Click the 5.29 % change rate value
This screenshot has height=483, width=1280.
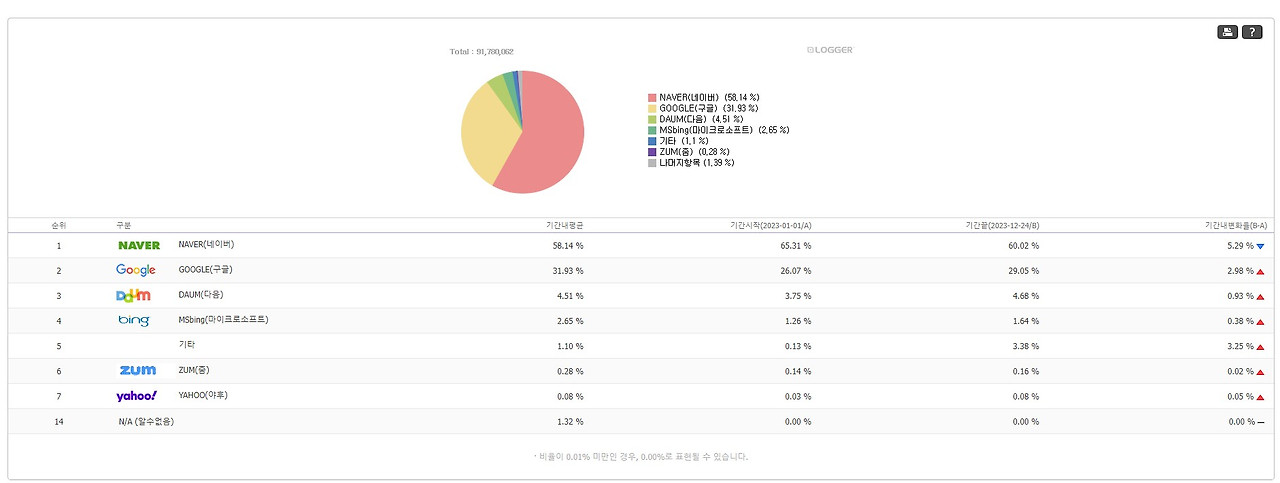pyautogui.click(x=1240, y=246)
